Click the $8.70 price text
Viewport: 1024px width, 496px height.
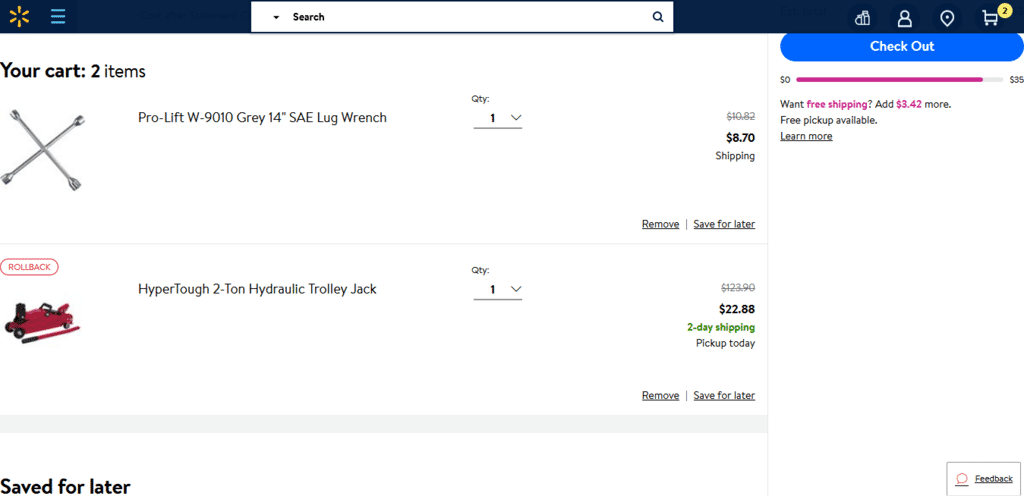pyautogui.click(x=741, y=138)
